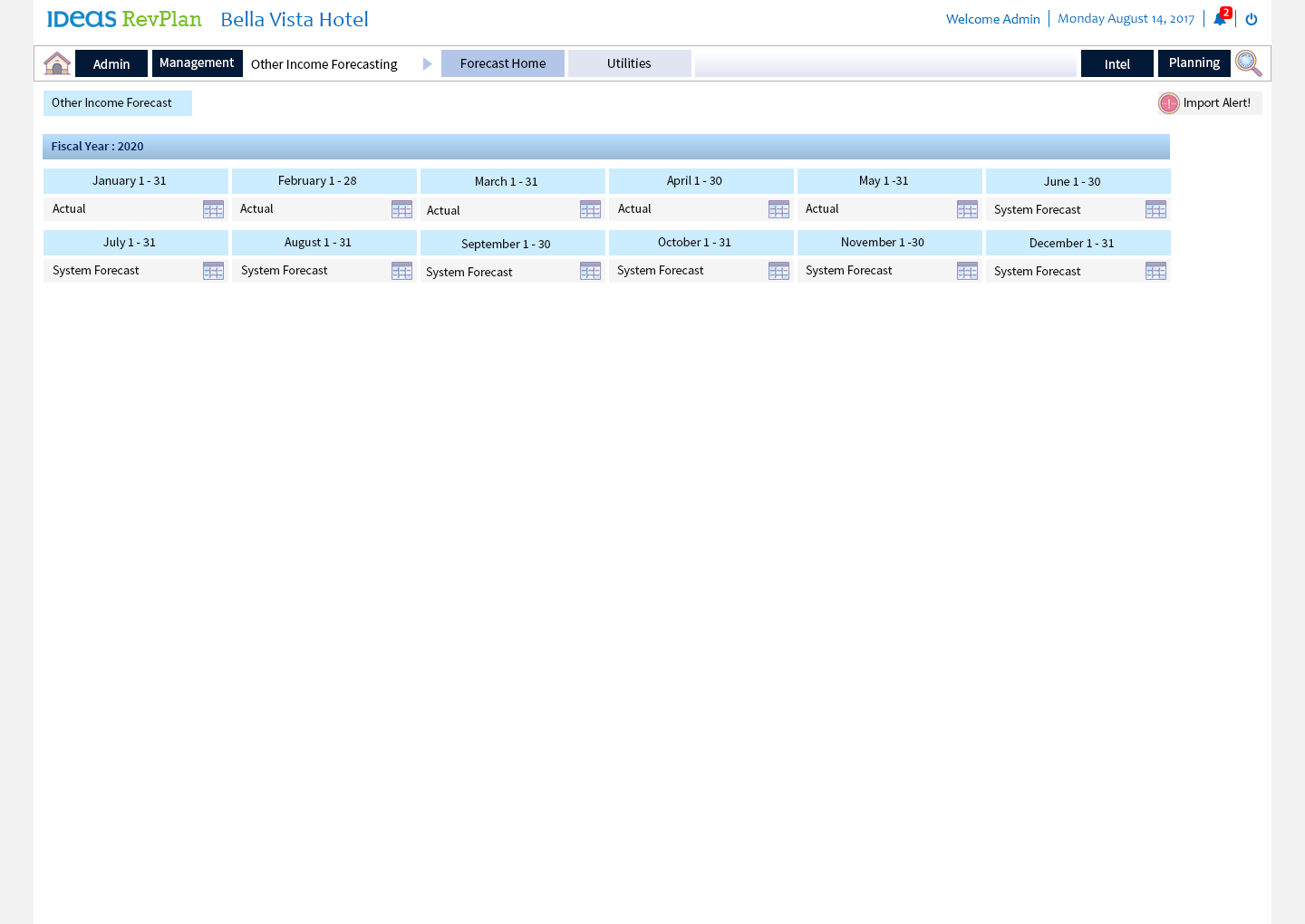
Task: Select the Other Income Forecast label
Action: click(112, 103)
